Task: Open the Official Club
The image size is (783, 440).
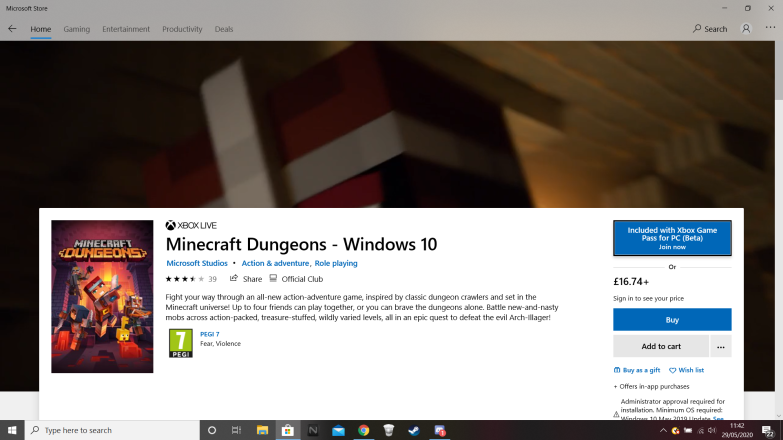Action: [296, 279]
